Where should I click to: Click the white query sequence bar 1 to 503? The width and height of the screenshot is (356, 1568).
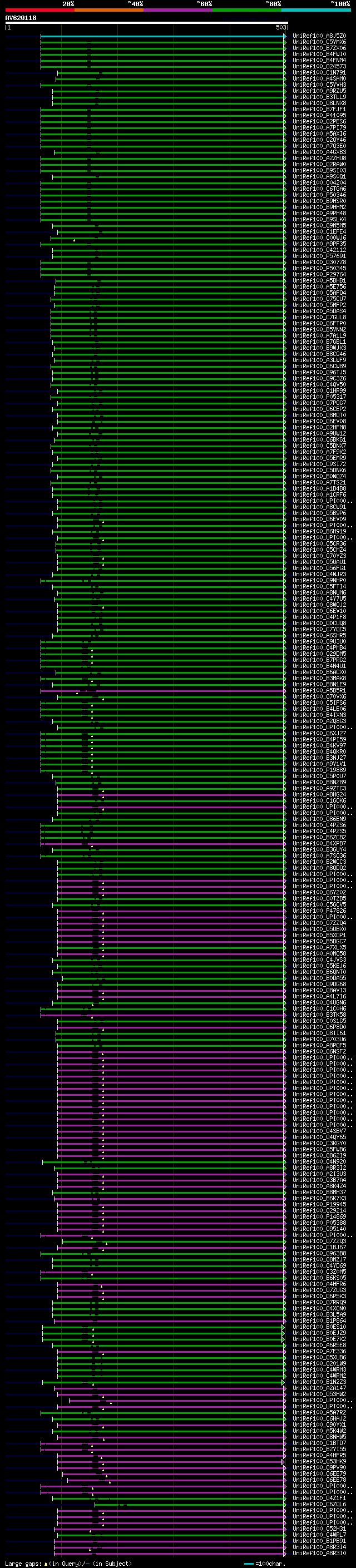[146, 23]
